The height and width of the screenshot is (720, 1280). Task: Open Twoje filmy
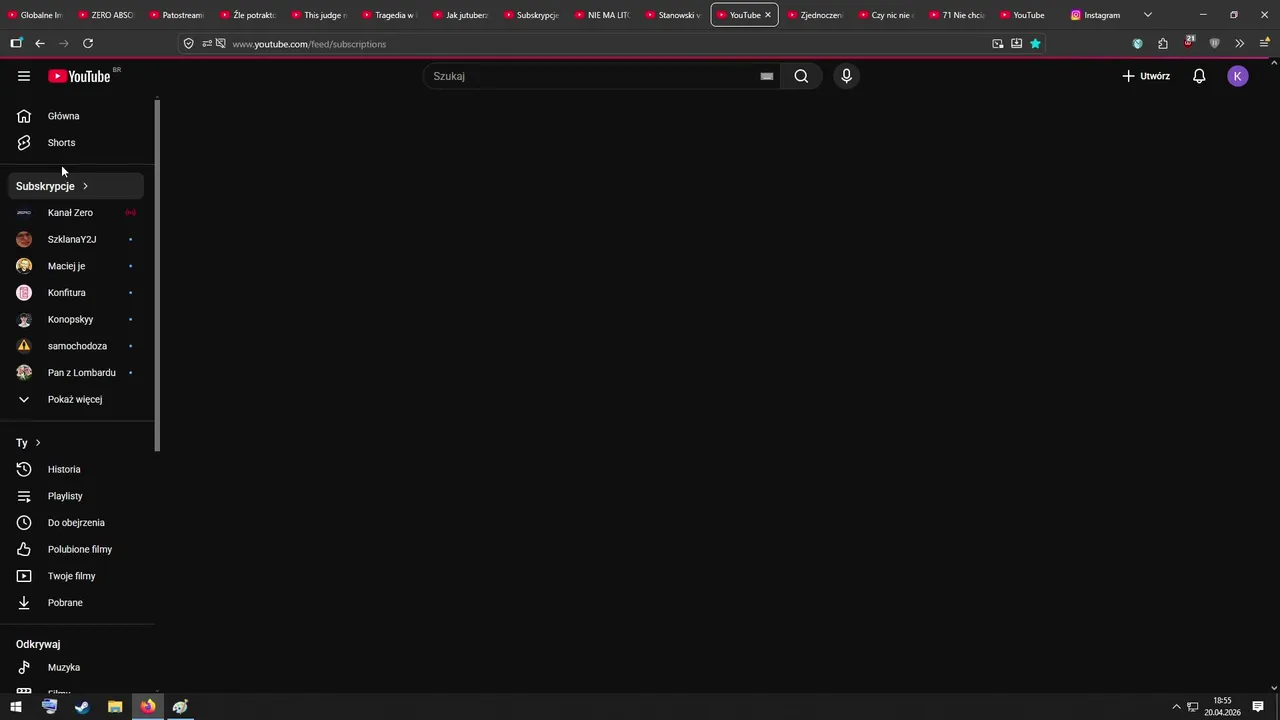click(76, 576)
